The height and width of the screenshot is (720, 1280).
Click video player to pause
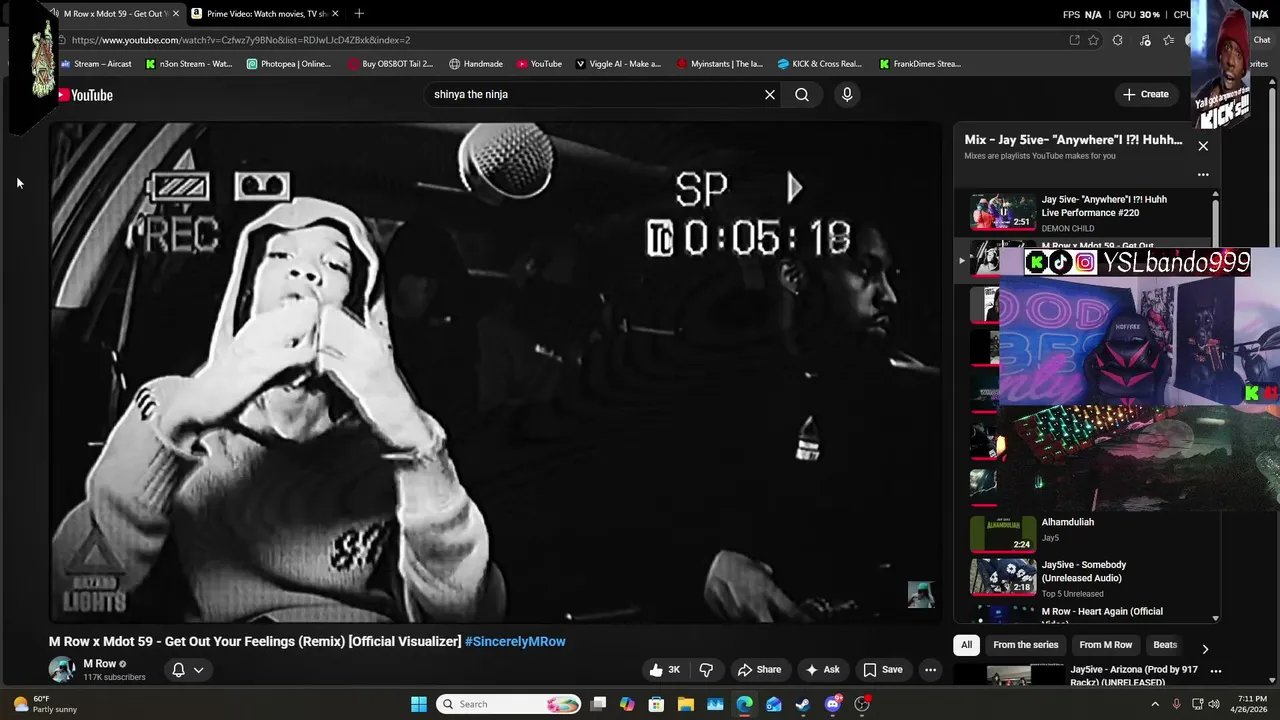496,372
